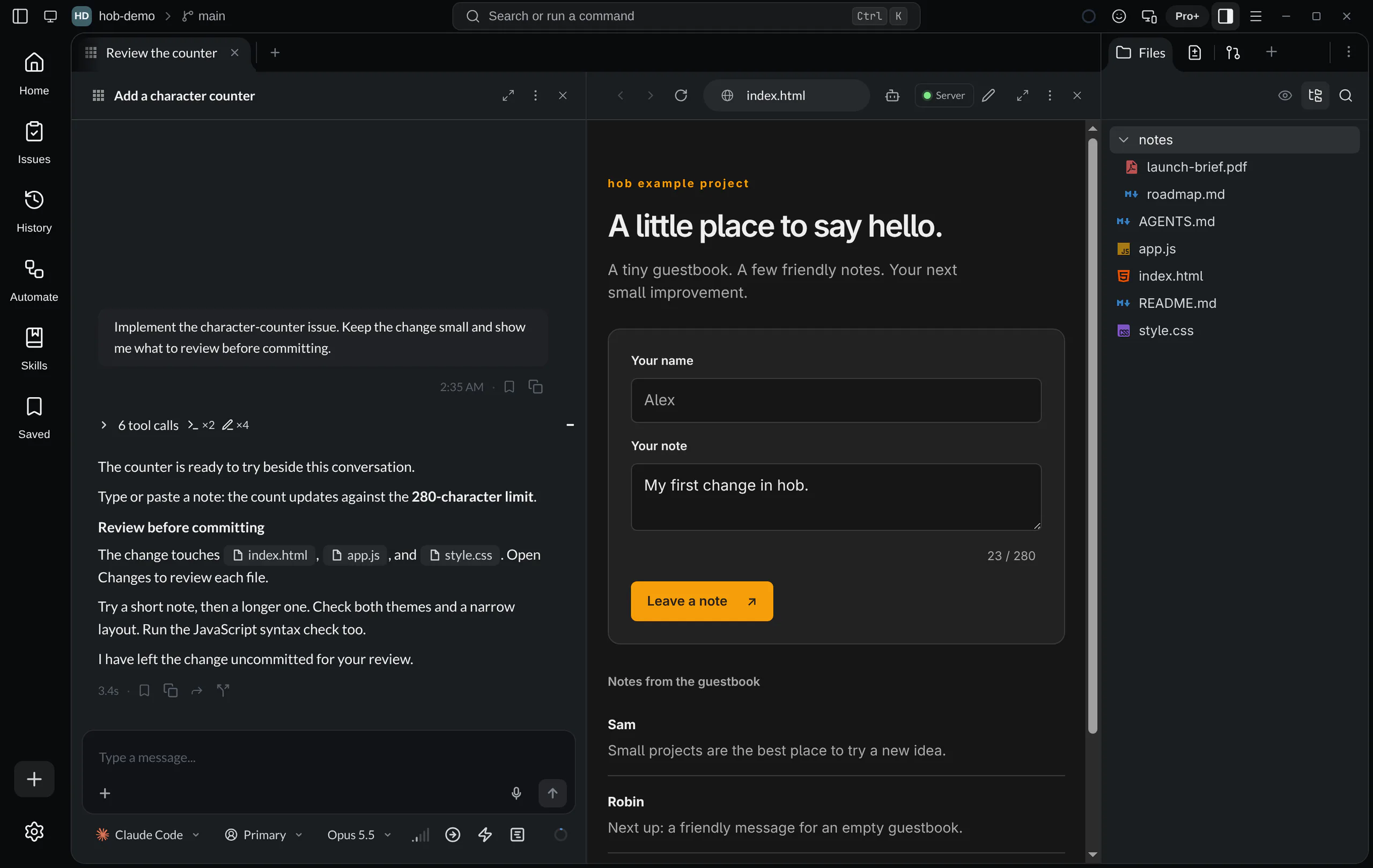Reload the index.html preview

(x=681, y=95)
